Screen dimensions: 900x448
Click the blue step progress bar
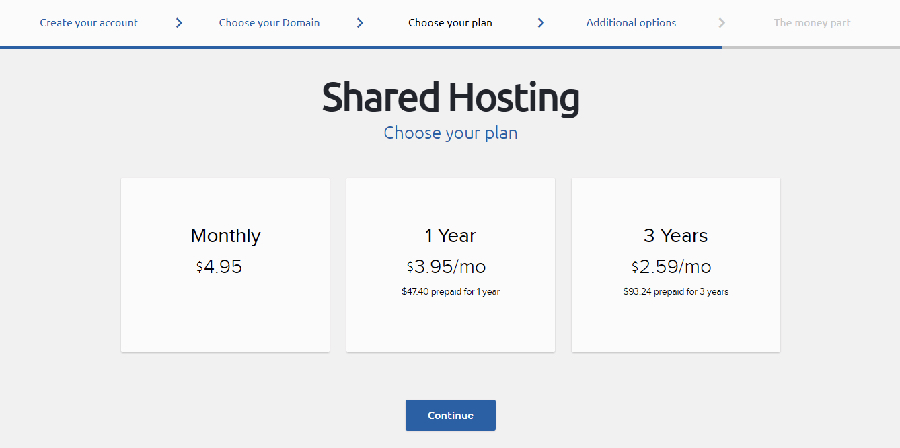[360, 46]
